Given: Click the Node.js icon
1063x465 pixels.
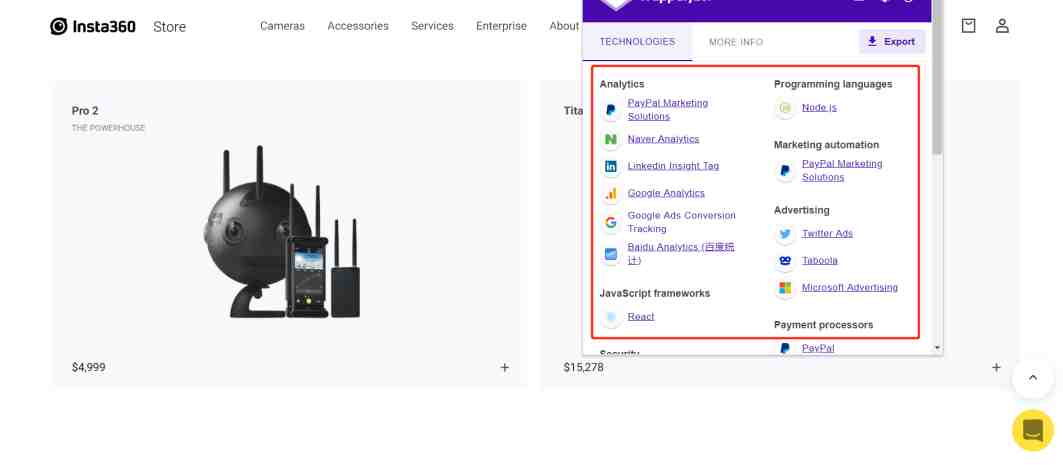Looking at the screenshot, I should click(x=785, y=108).
